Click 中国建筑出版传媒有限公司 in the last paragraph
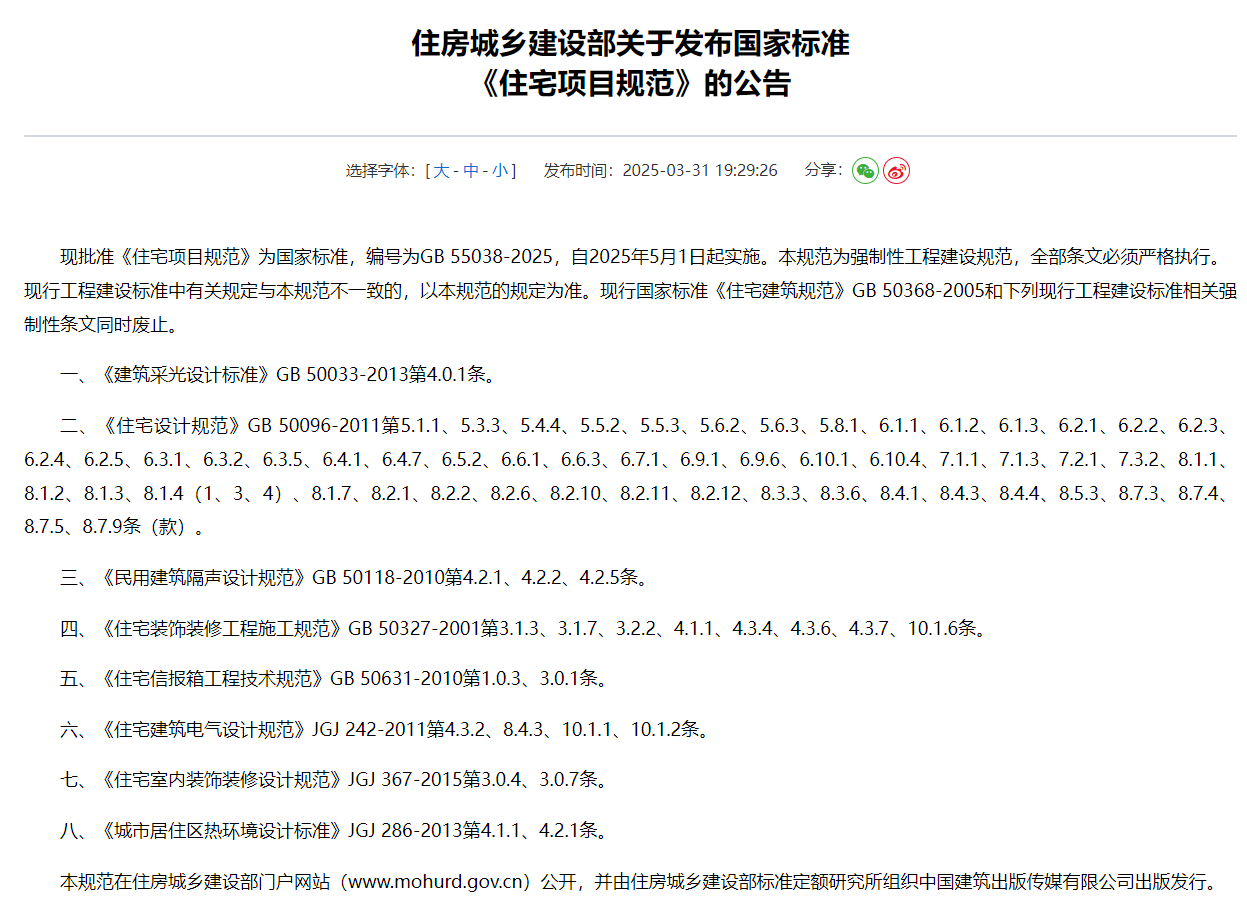 [1027, 881]
